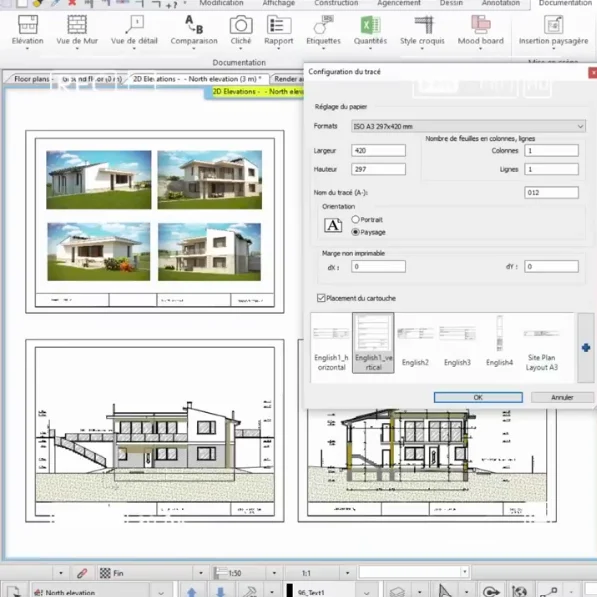Click the compass/divider icon in bottom bar

[444, 591]
